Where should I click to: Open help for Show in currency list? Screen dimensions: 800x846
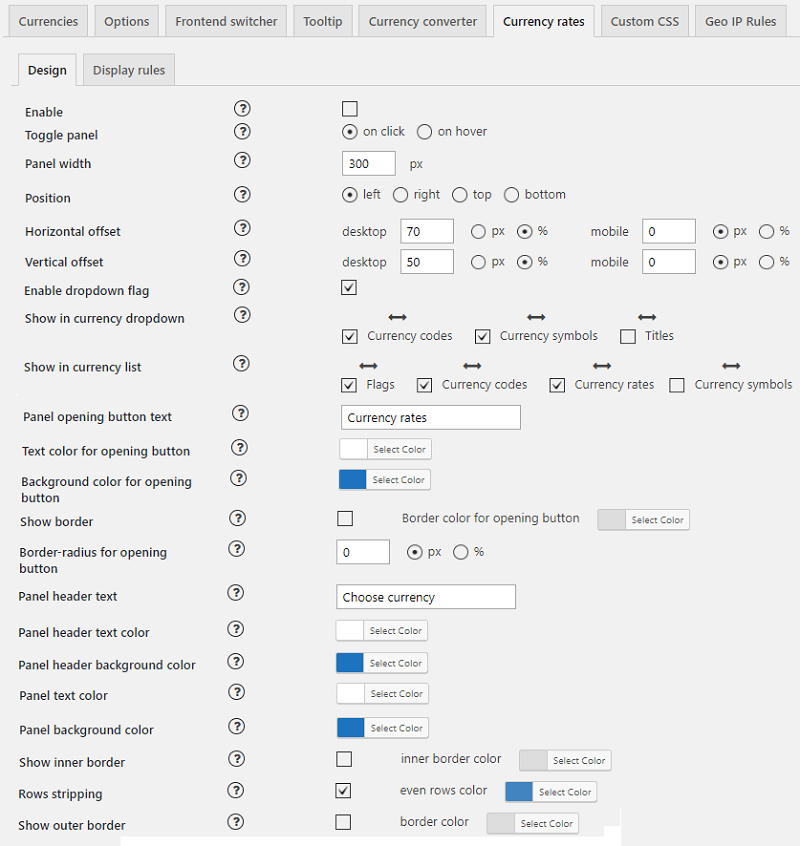(241, 364)
